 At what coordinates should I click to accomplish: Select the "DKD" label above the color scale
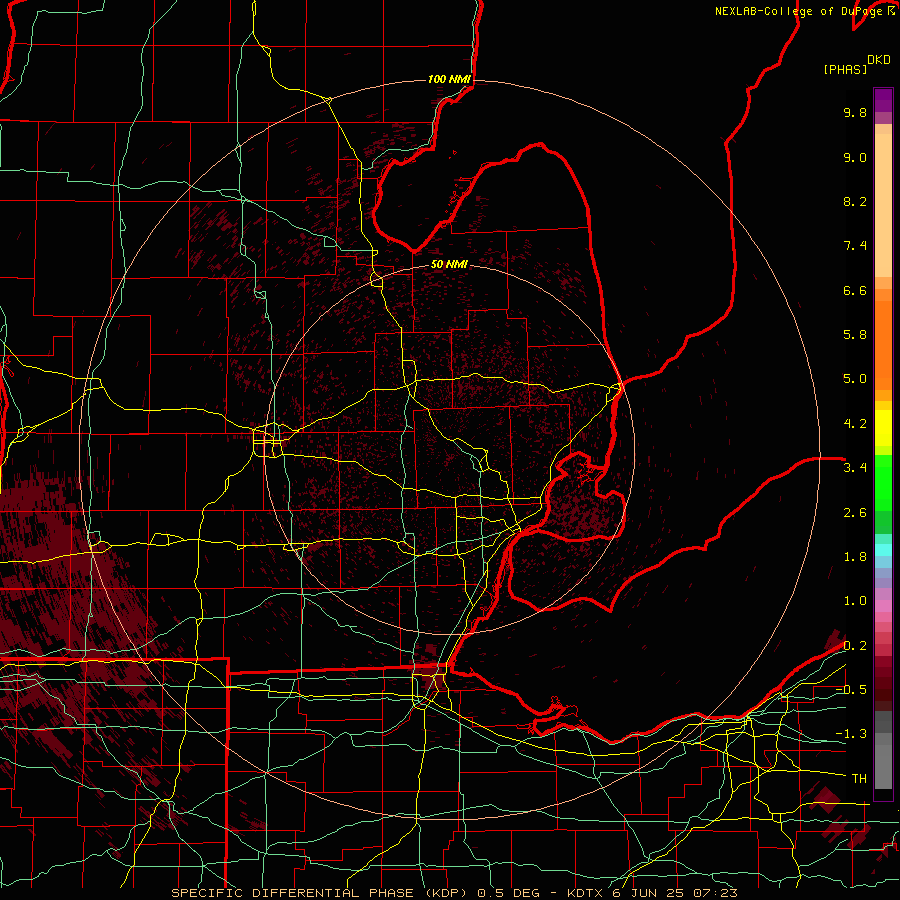pyautogui.click(x=879, y=60)
